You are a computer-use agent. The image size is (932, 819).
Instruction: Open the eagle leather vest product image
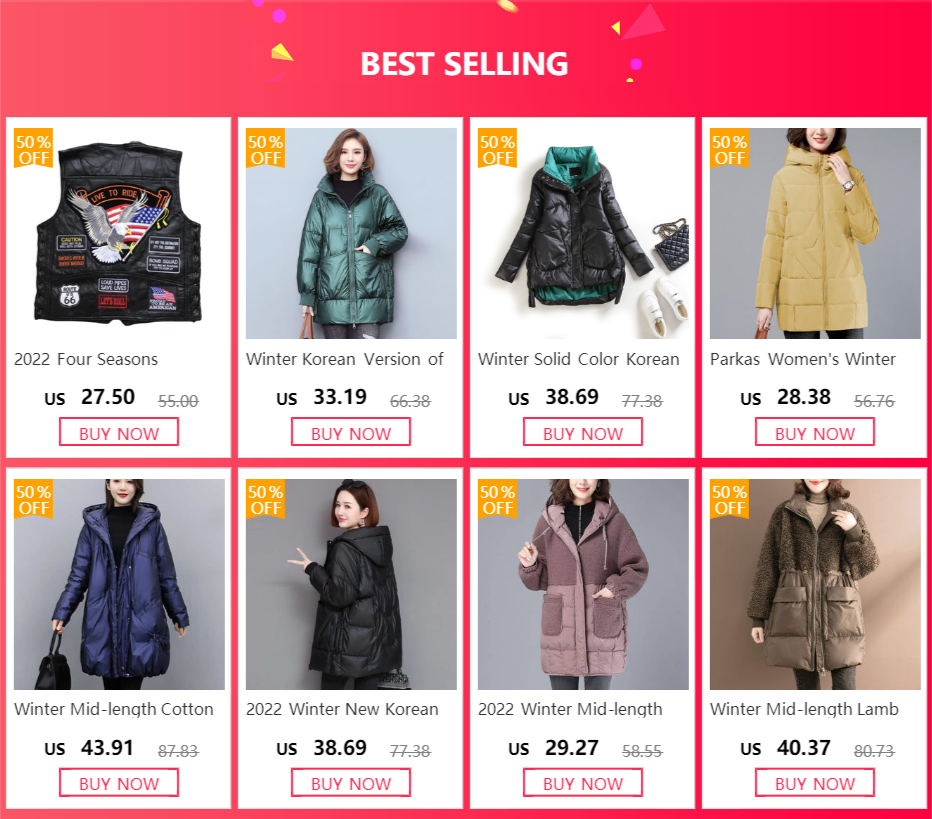click(119, 233)
